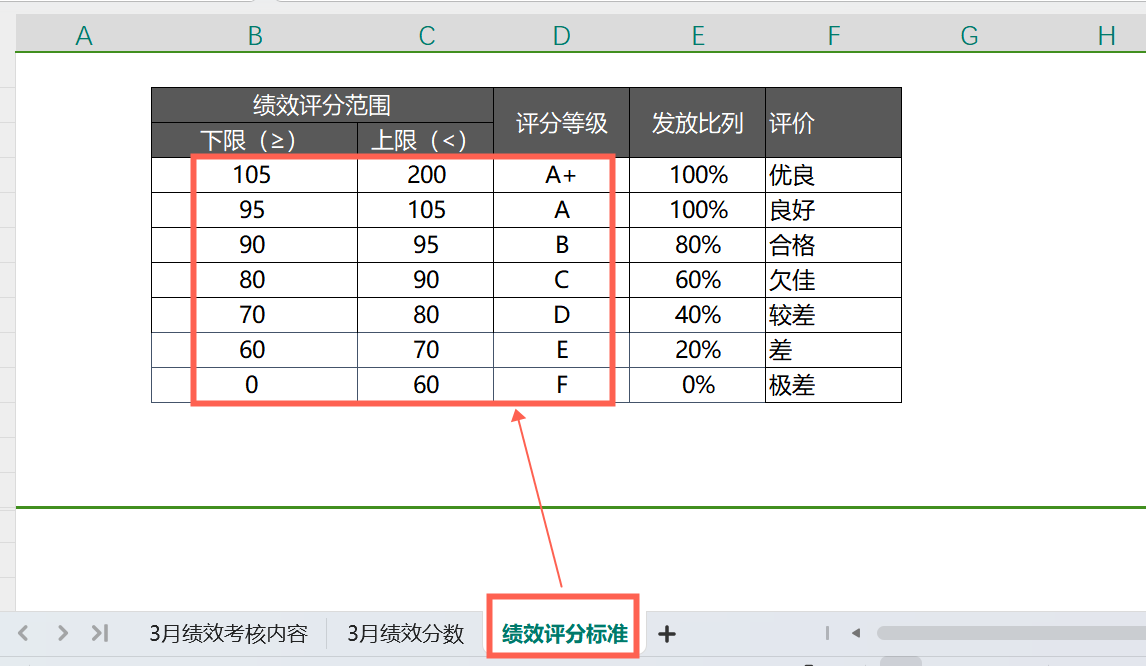Select column A header

coord(84,35)
